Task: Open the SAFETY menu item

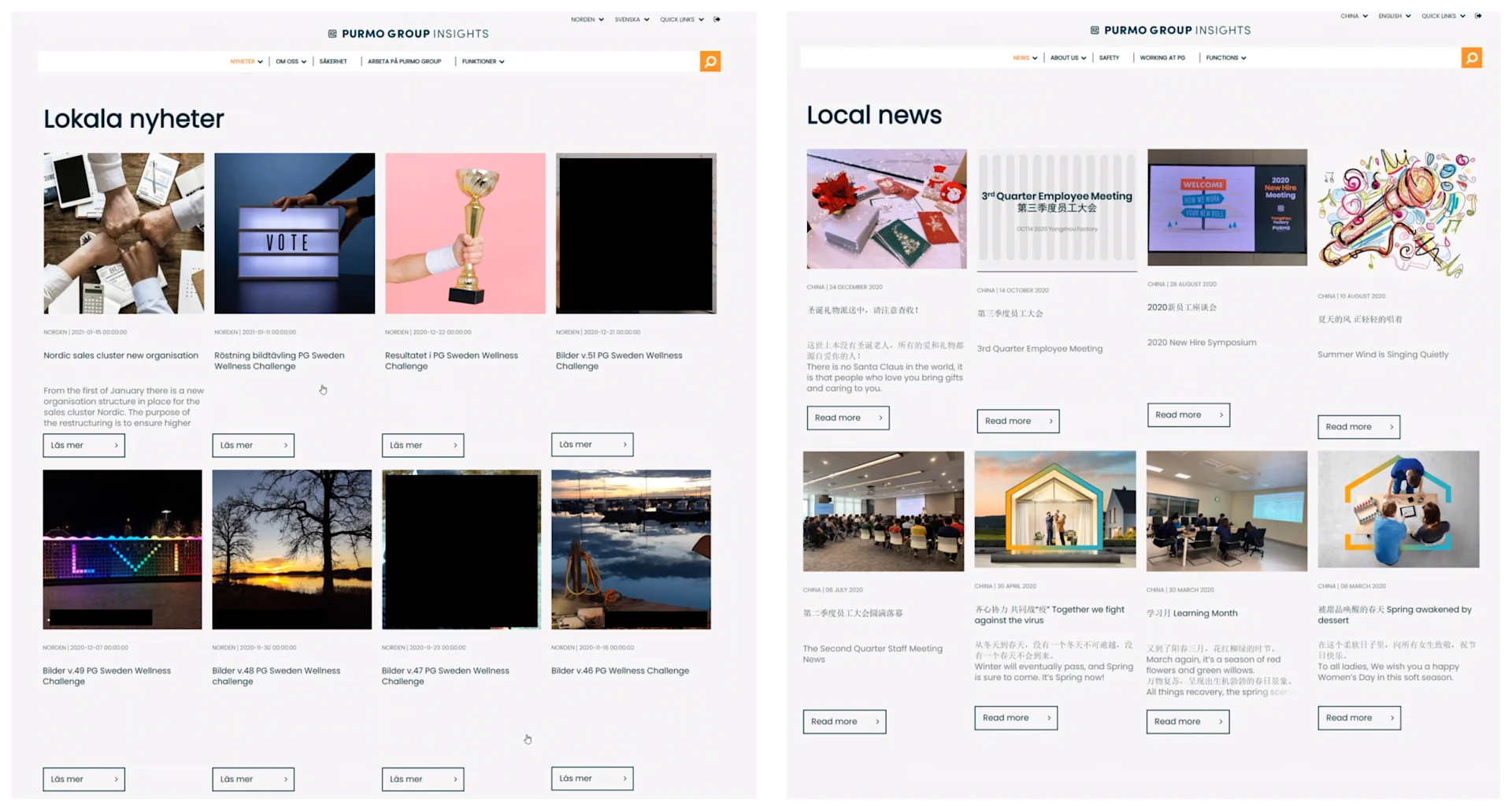Action: click(x=1109, y=58)
